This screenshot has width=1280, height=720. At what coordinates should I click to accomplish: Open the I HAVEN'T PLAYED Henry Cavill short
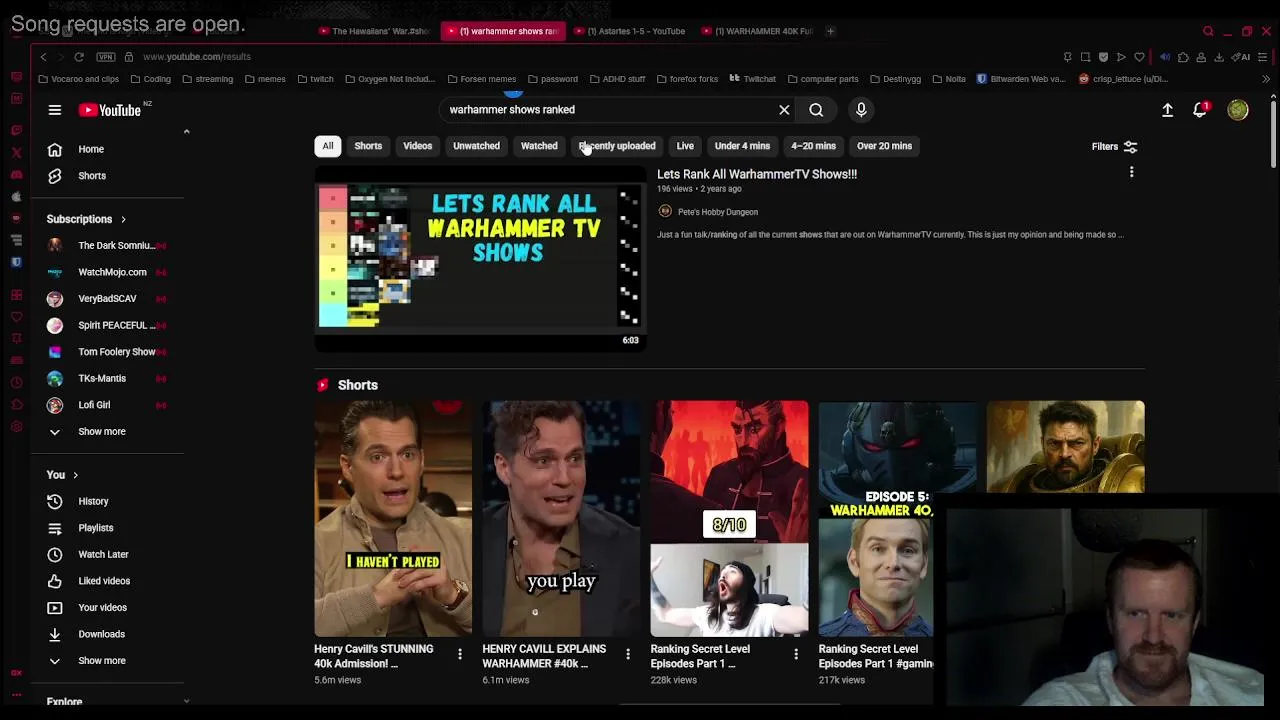click(x=393, y=518)
